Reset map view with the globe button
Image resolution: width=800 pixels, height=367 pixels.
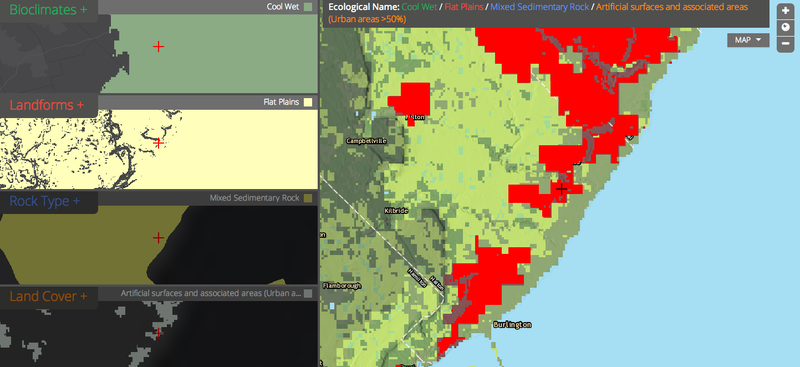786,28
